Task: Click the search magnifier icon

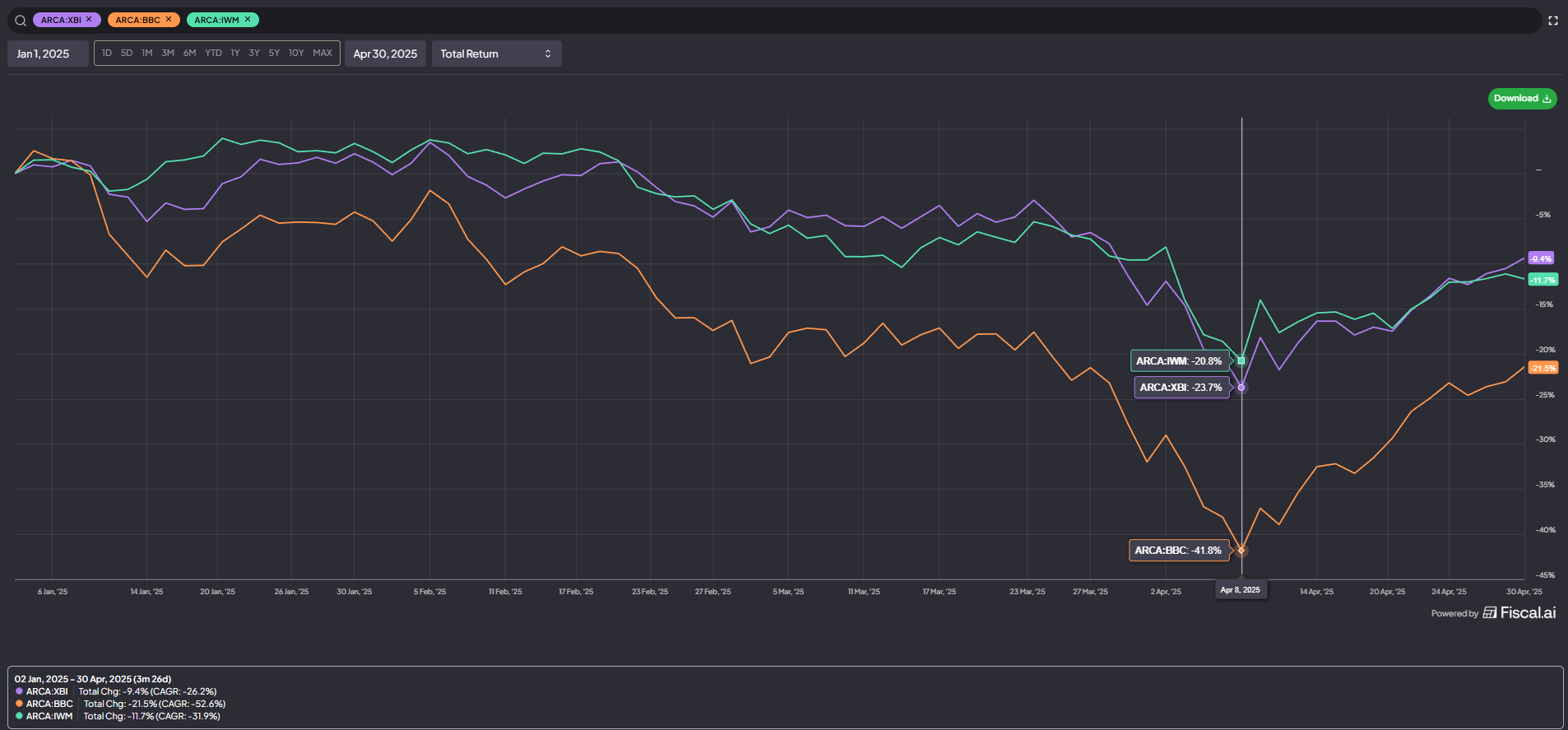Action: pos(21,21)
